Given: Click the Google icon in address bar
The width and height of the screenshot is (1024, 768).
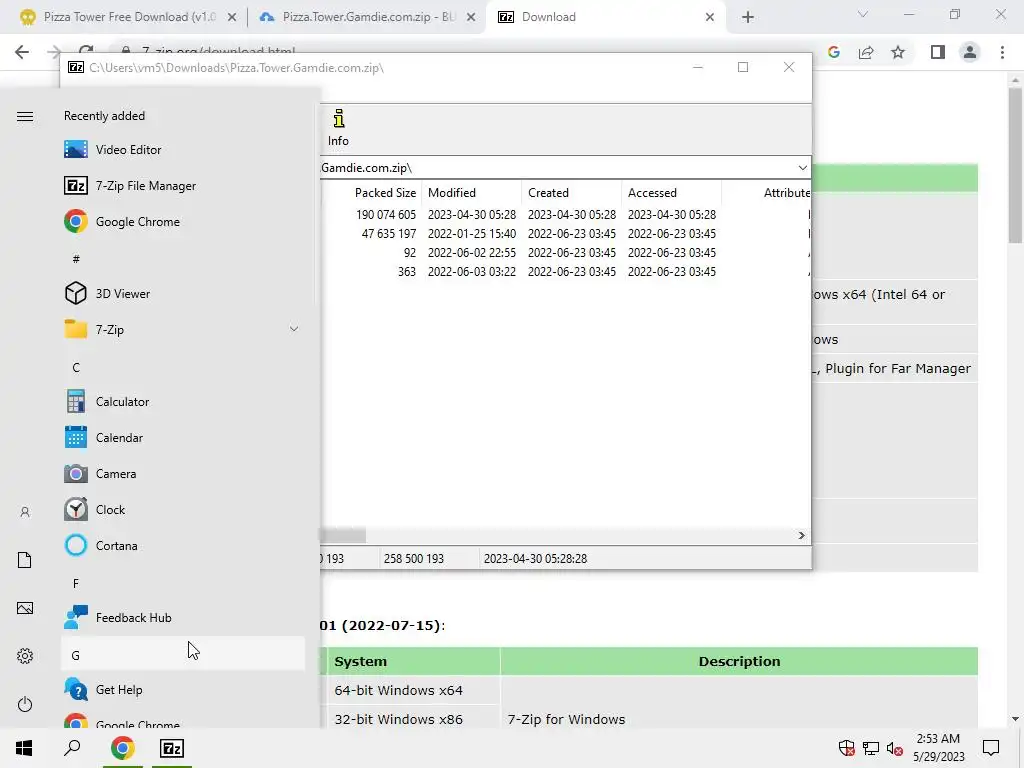Looking at the screenshot, I should pyautogui.click(x=833, y=52).
